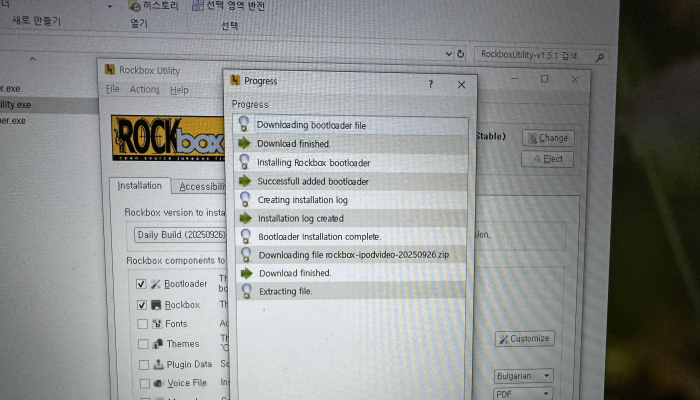Select the first 'Download finished' row below bootloader file
The image size is (700, 400).
point(351,144)
